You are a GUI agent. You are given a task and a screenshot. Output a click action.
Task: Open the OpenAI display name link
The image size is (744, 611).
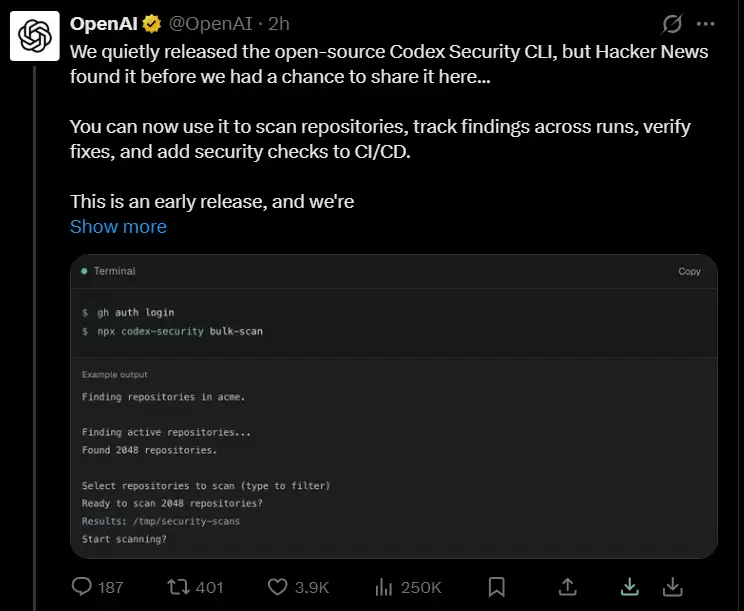[x=103, y=24]
